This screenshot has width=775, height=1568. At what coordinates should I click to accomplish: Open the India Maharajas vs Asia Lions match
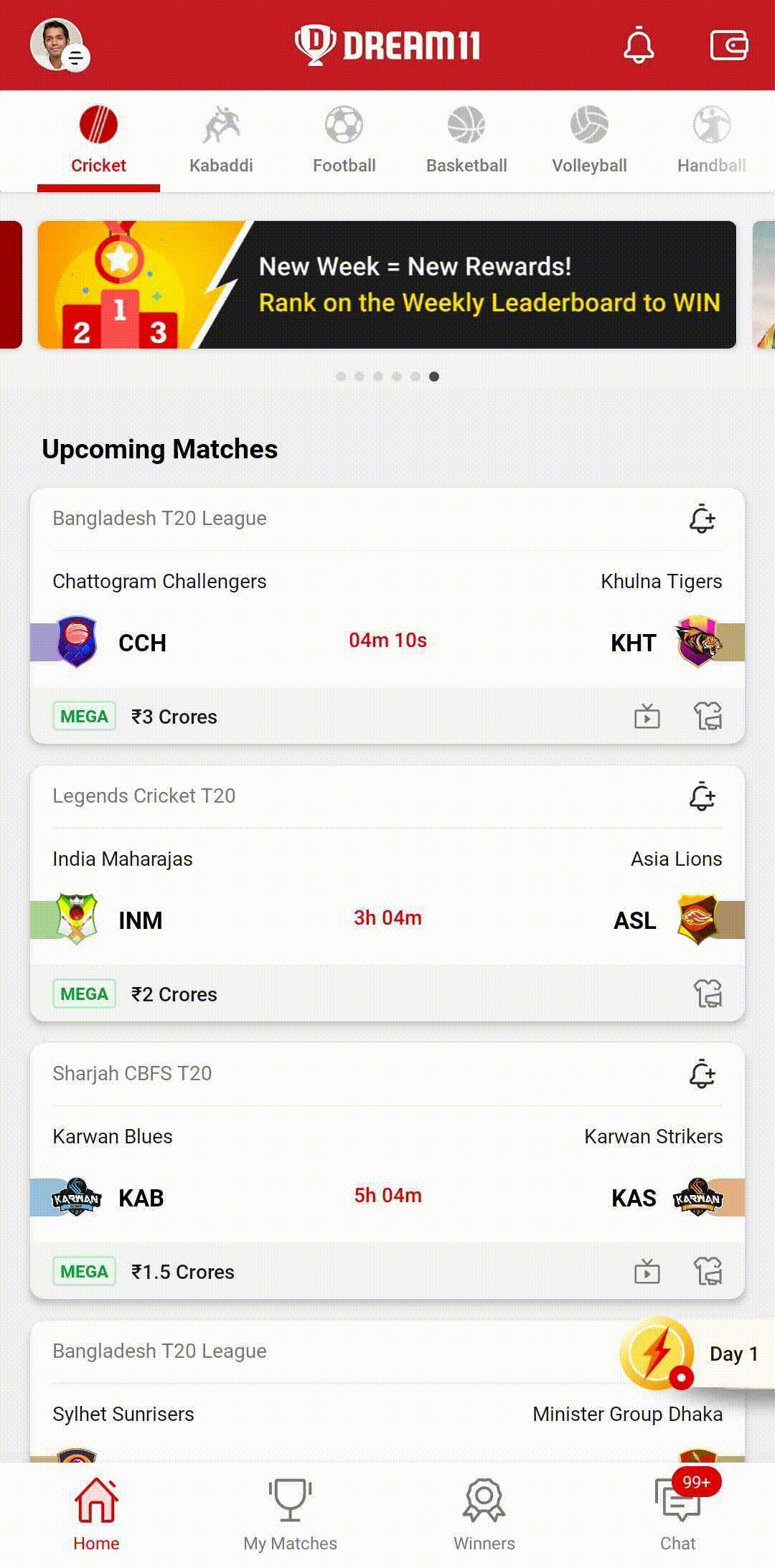tap(387, 893)
